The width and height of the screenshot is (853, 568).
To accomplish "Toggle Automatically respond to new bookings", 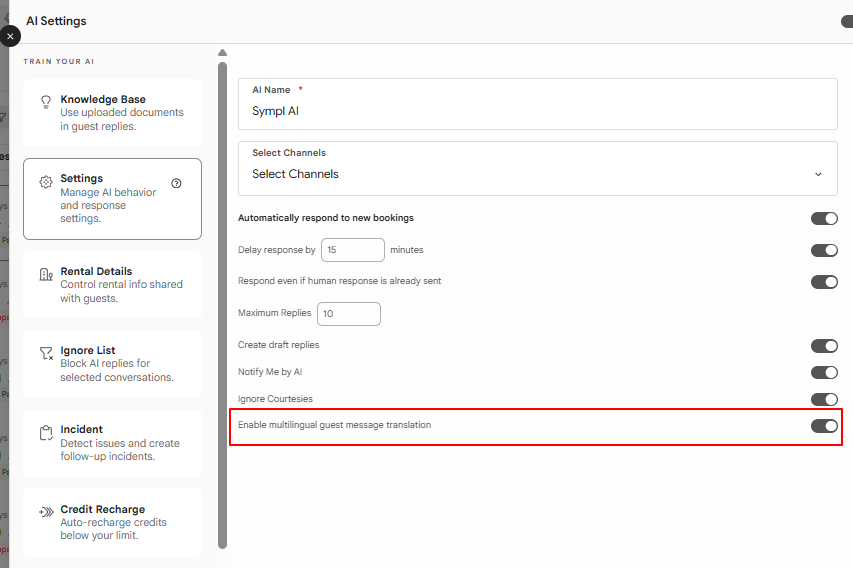I will [x=824, y=218].
